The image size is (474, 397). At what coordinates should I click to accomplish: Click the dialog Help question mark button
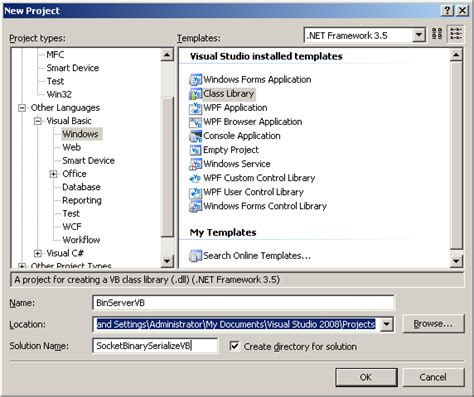coord(447,11)
